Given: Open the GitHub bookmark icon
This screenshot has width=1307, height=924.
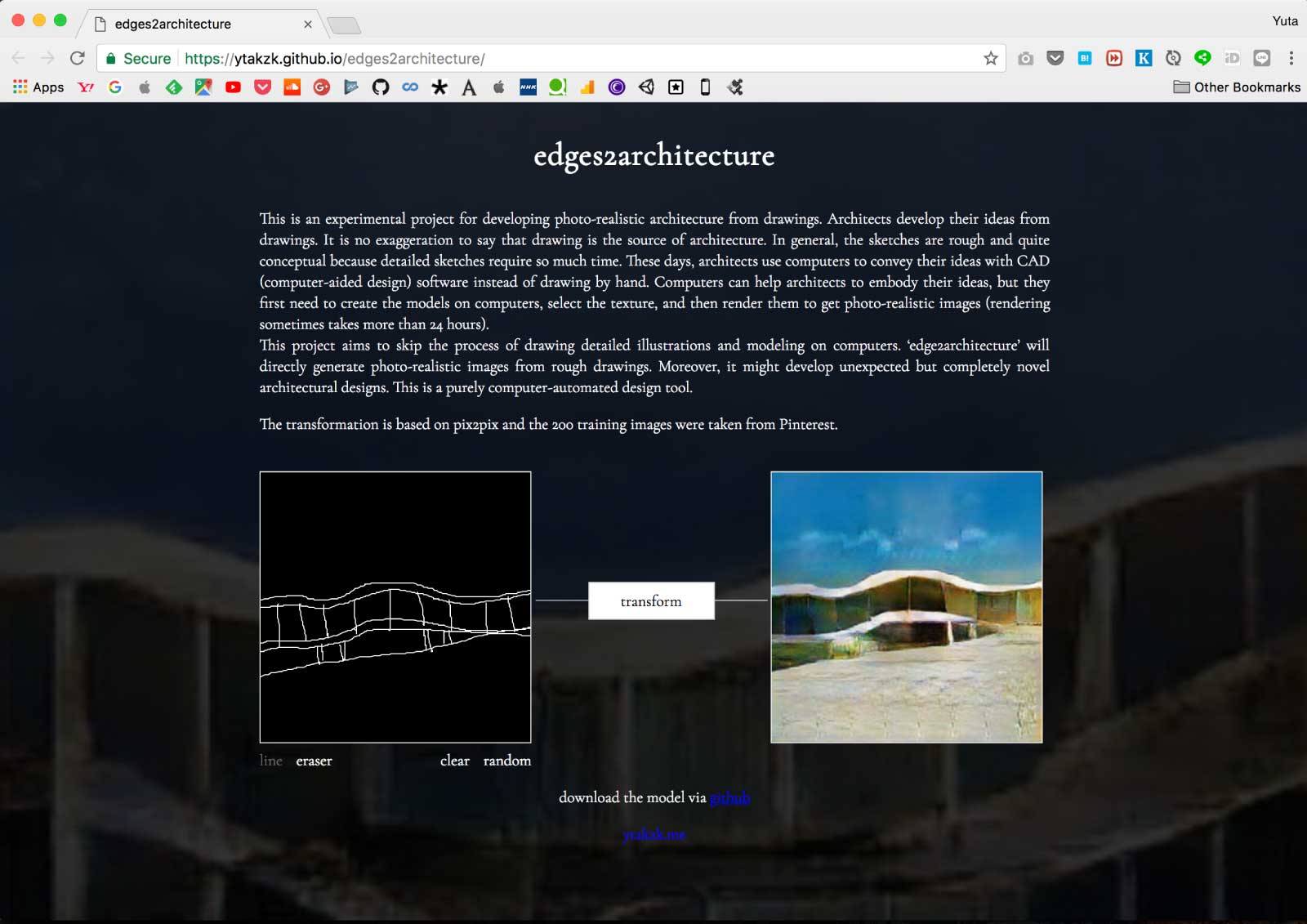Looking at the screenshot, I should coord(381,87).
